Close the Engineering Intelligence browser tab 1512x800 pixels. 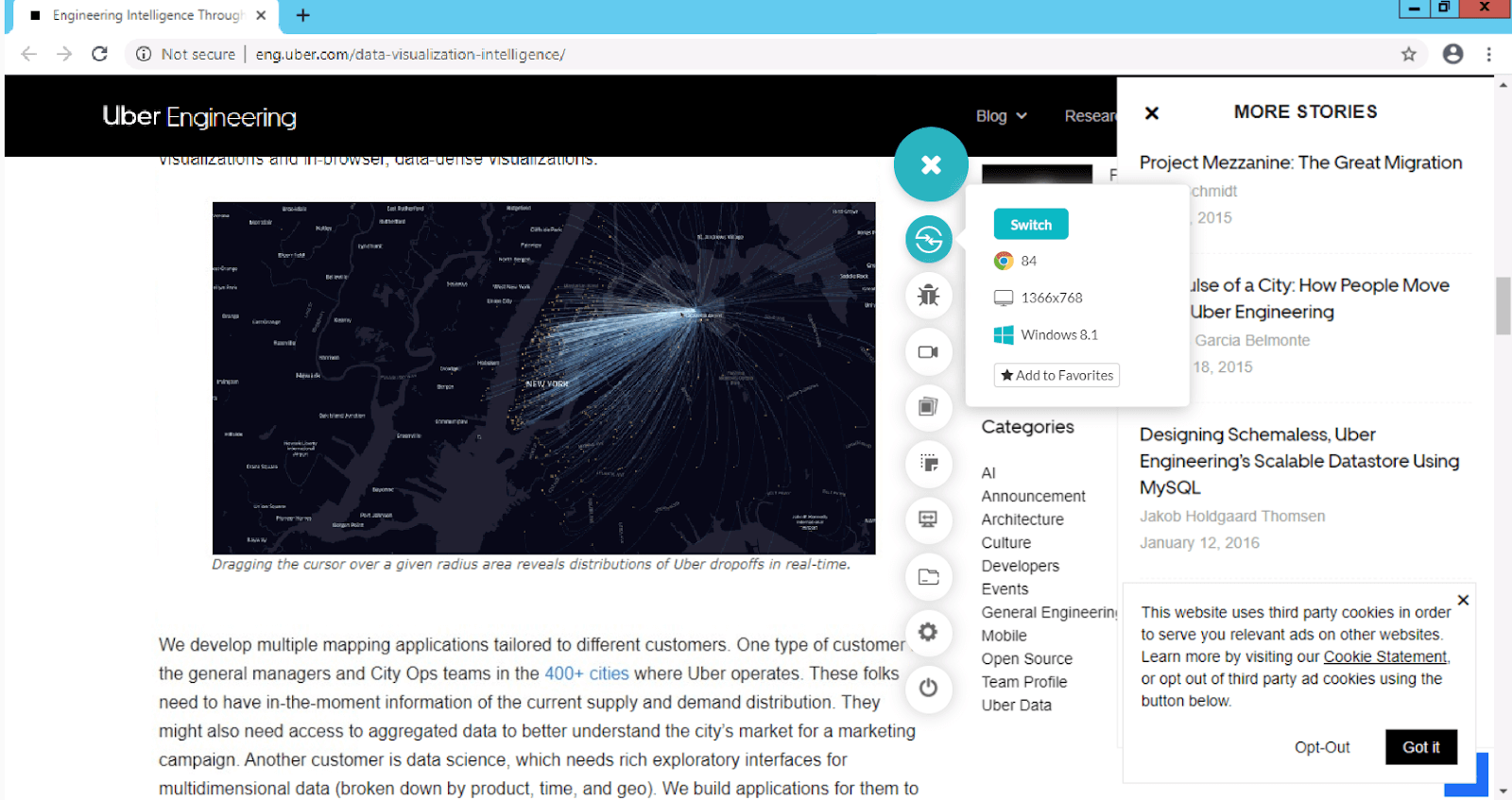(261, 15)
